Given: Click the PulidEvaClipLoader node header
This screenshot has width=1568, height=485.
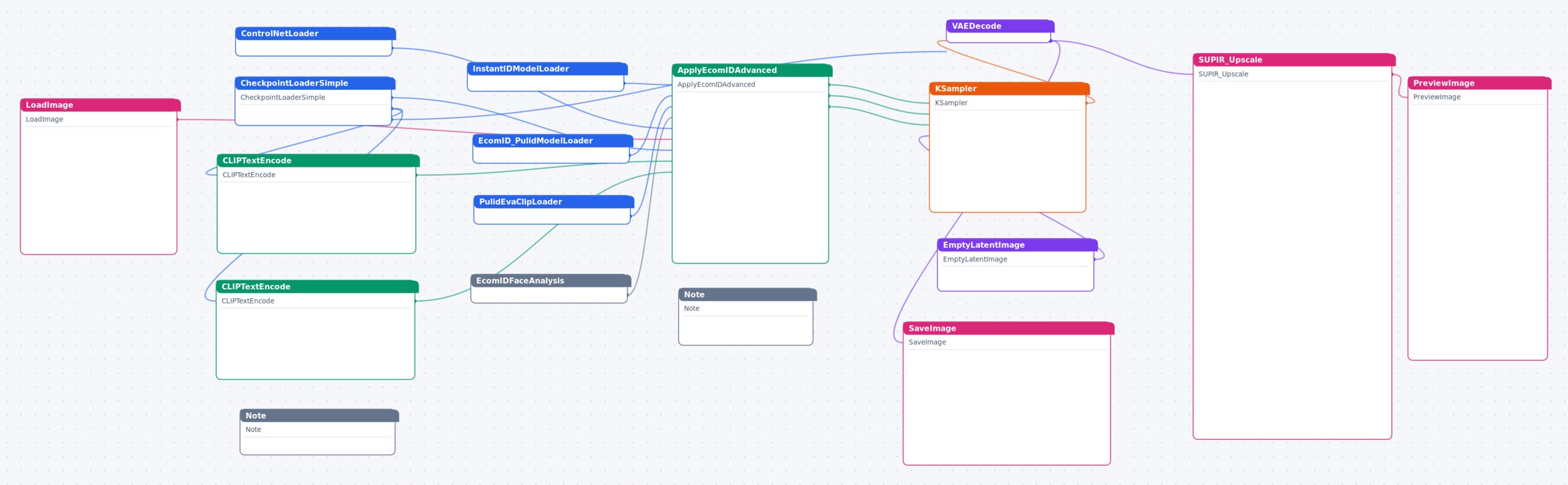Looking at the screenshot, I should [554, 202].
